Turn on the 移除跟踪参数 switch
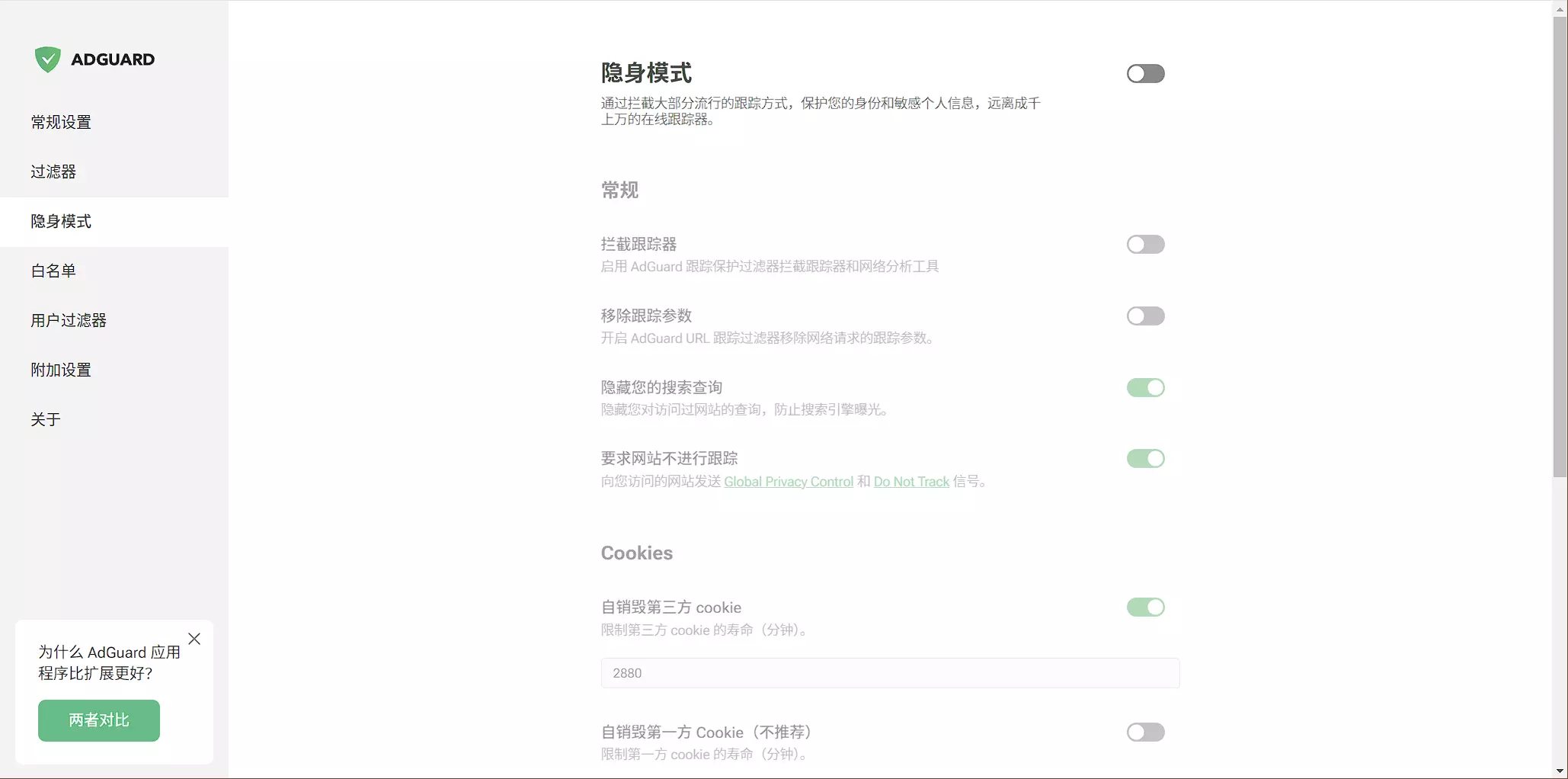The image size is (1568, 779). pos(1145,316)
